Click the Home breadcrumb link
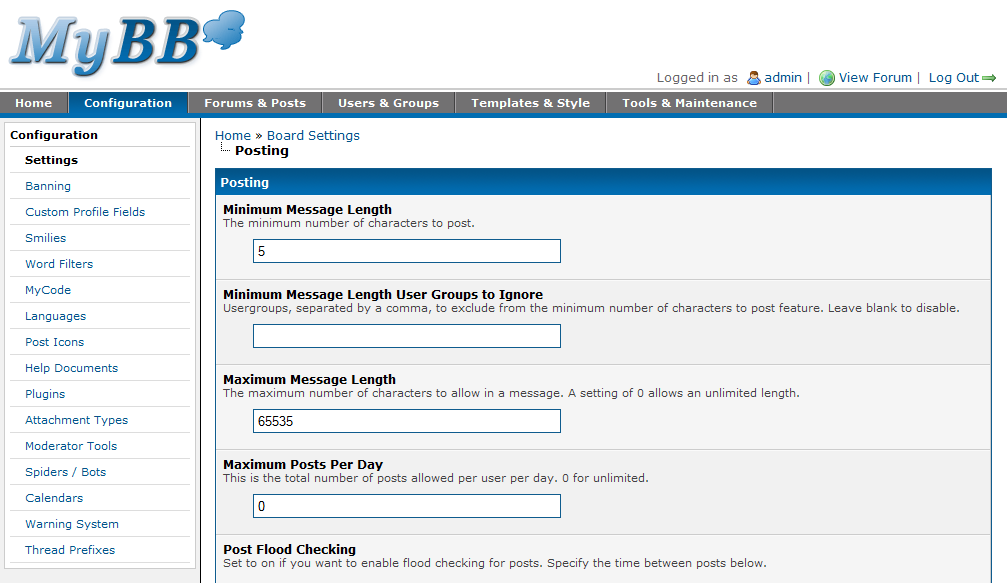This screenshot has width=1007, height=583. click(x=232, y=136)
